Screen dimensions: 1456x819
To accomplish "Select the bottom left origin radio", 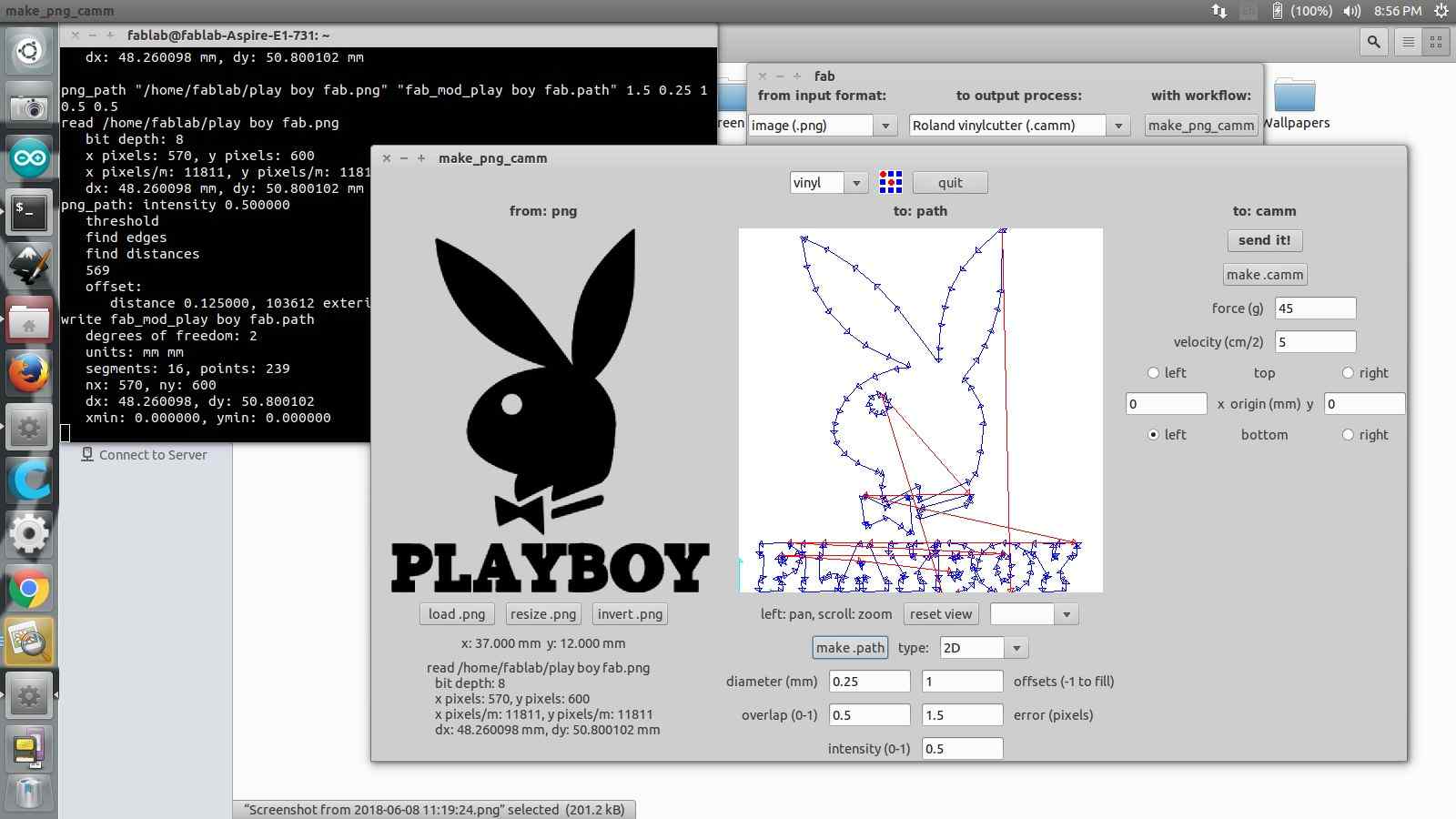I will click(x=1153, y=435).
